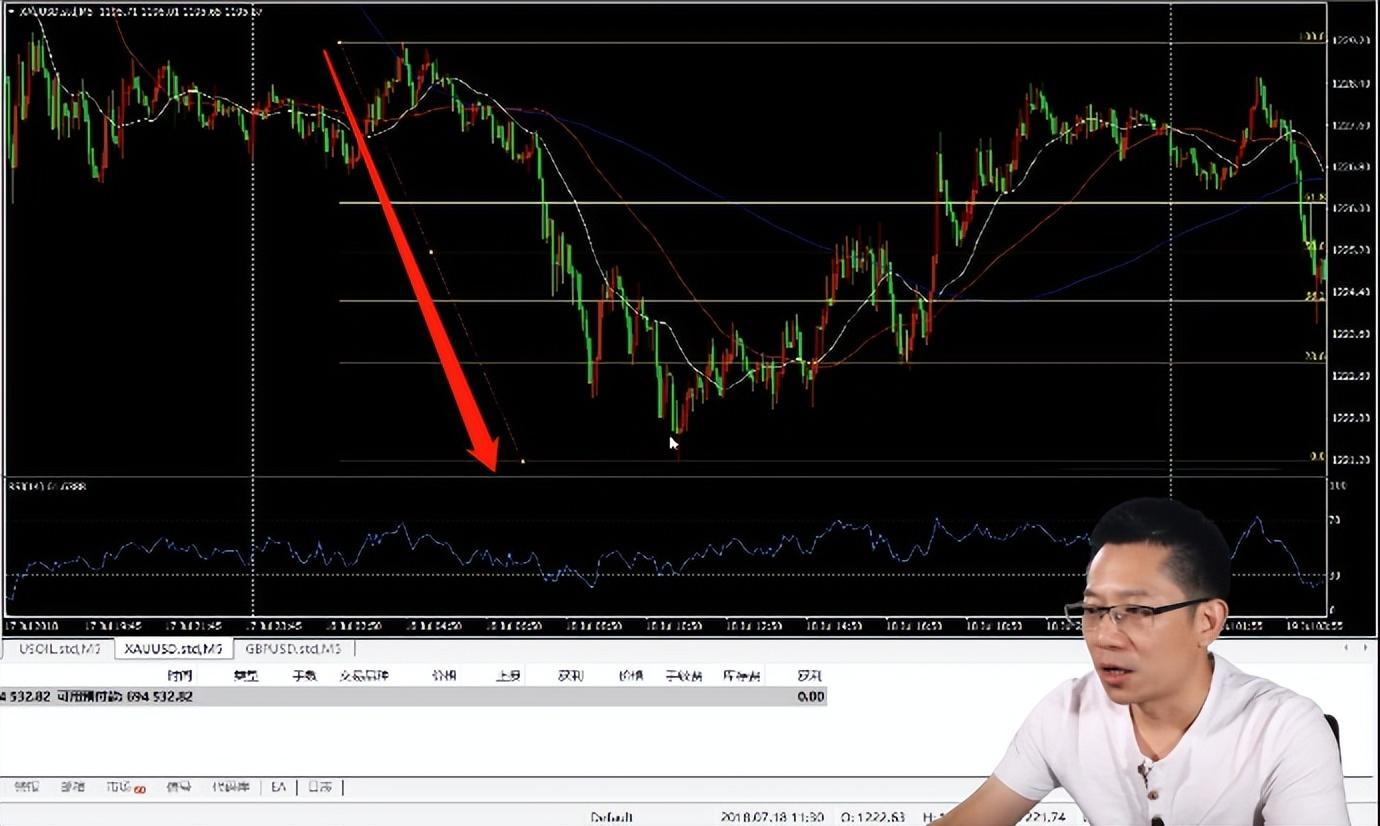Open the 市场 terminal tab
Viewport: 1380px width, 826px height.
tap(119, 787)
